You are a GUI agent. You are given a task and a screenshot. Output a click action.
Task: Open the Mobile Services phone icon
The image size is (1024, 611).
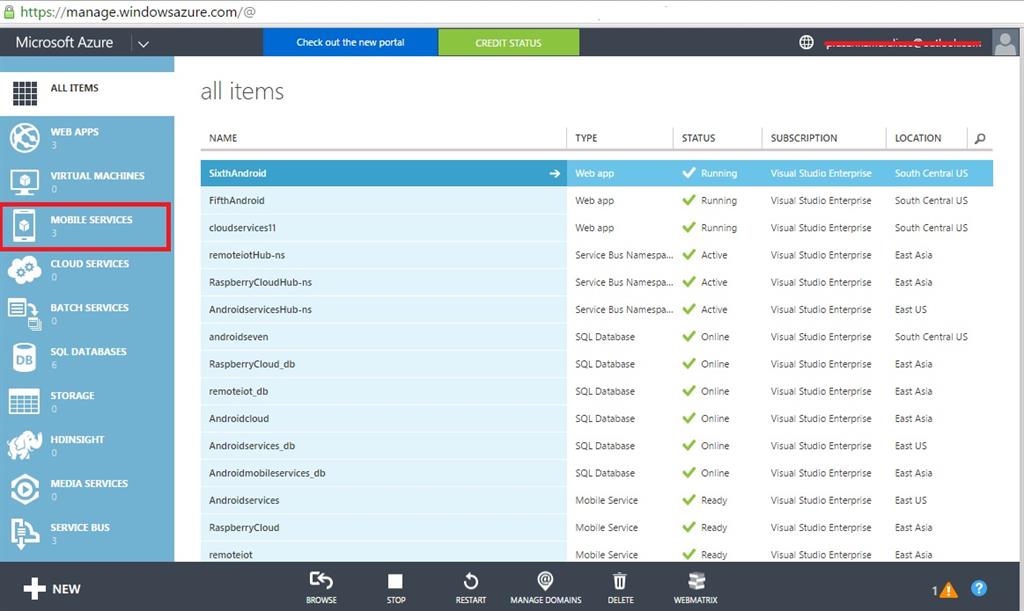(24, 225)
